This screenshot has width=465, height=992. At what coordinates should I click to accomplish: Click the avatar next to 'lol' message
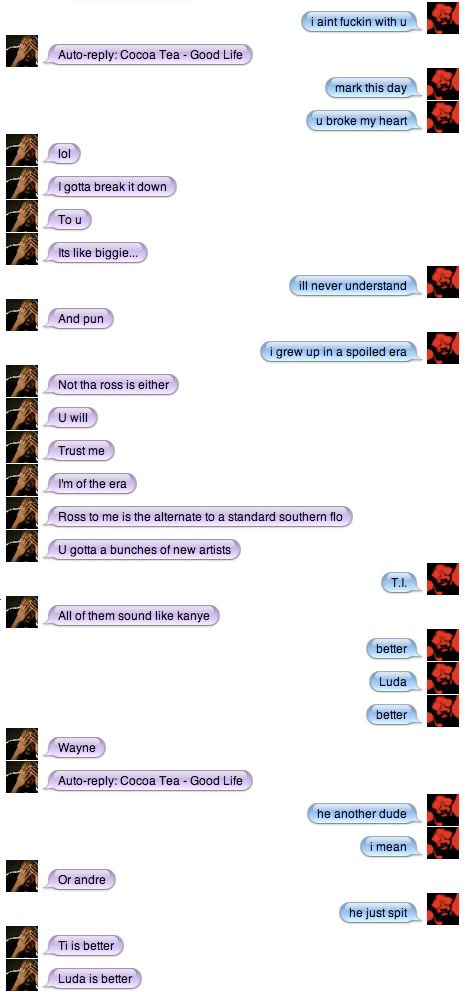[x=22, y=151]
